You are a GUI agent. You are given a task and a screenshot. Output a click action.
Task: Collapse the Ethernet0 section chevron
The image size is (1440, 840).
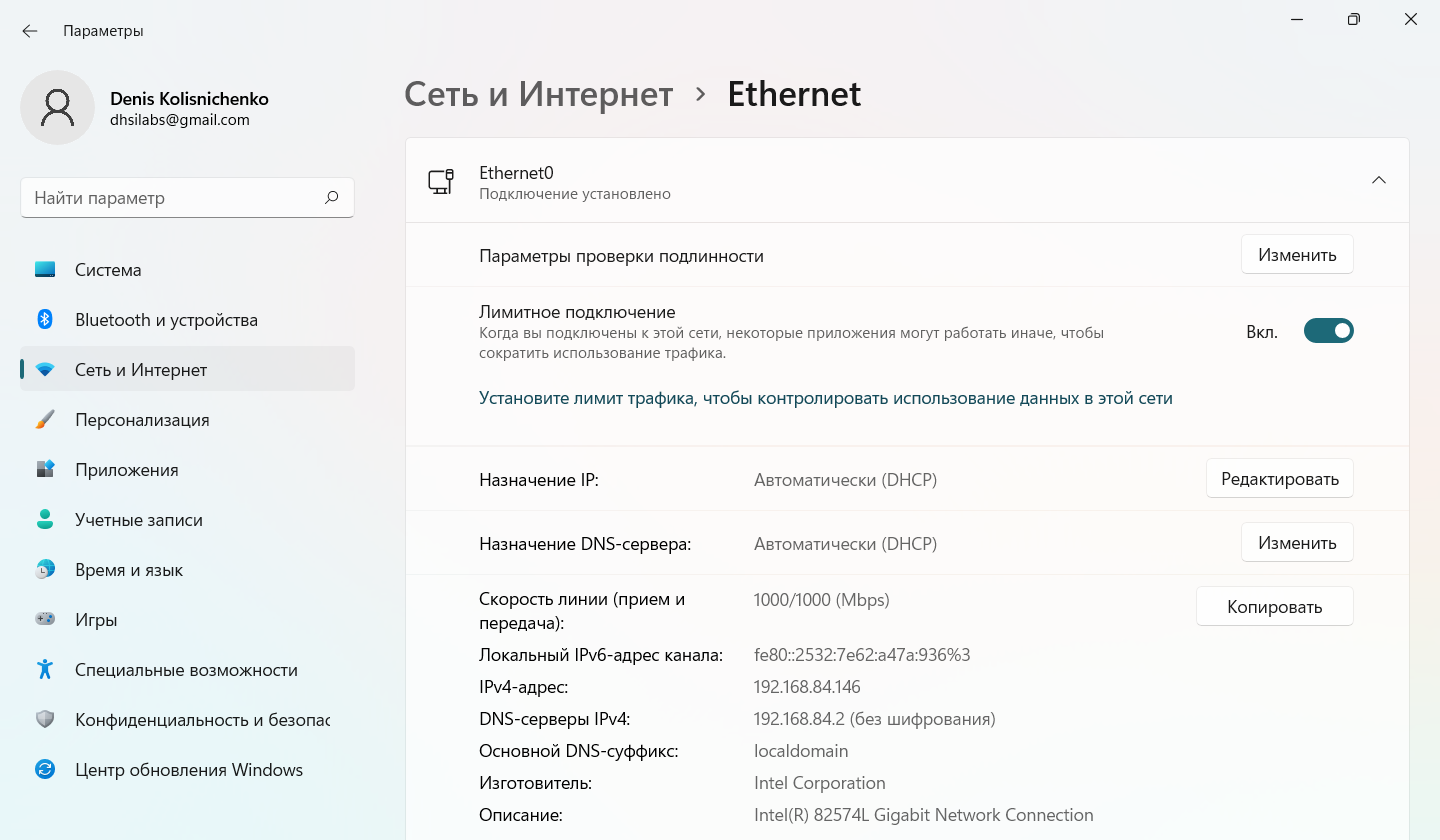[1379, 181]
